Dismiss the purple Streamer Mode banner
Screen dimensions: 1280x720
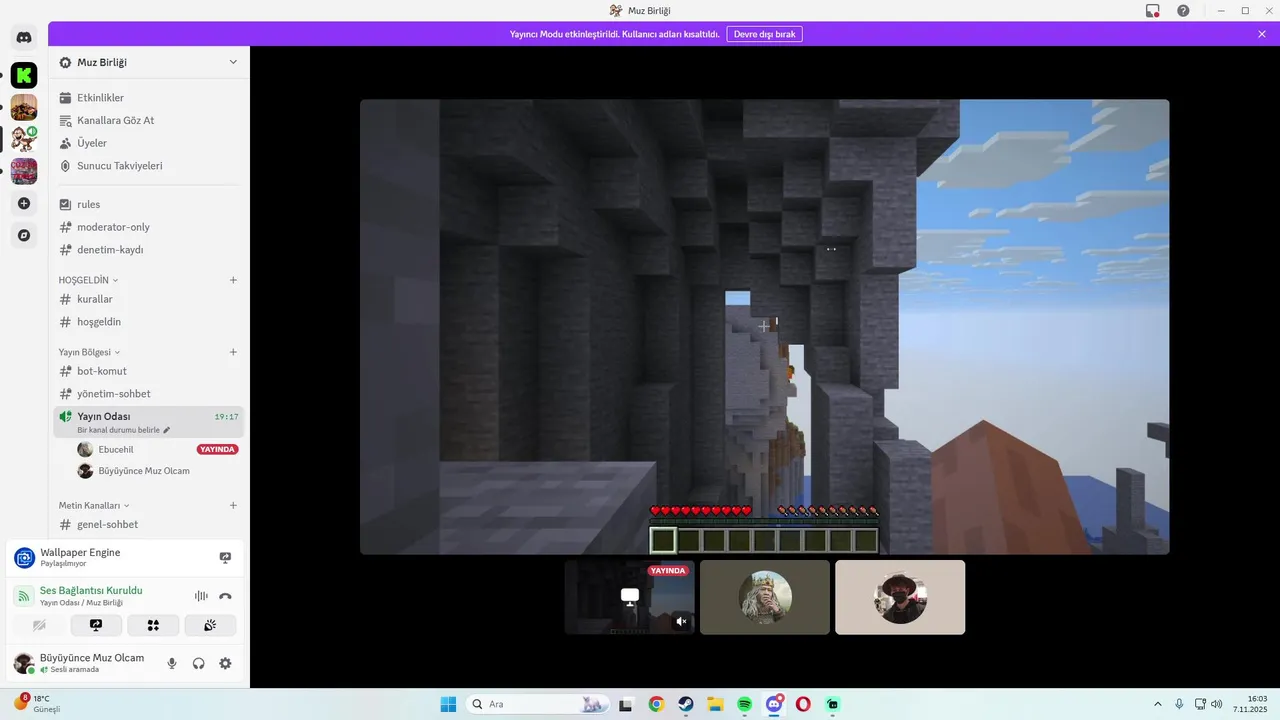(x=1262, y=34)
